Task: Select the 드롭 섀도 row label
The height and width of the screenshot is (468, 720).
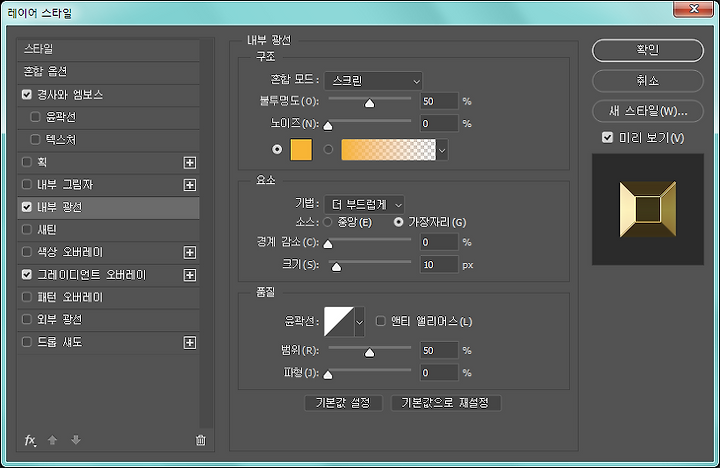Action: [x=60, y=342]
